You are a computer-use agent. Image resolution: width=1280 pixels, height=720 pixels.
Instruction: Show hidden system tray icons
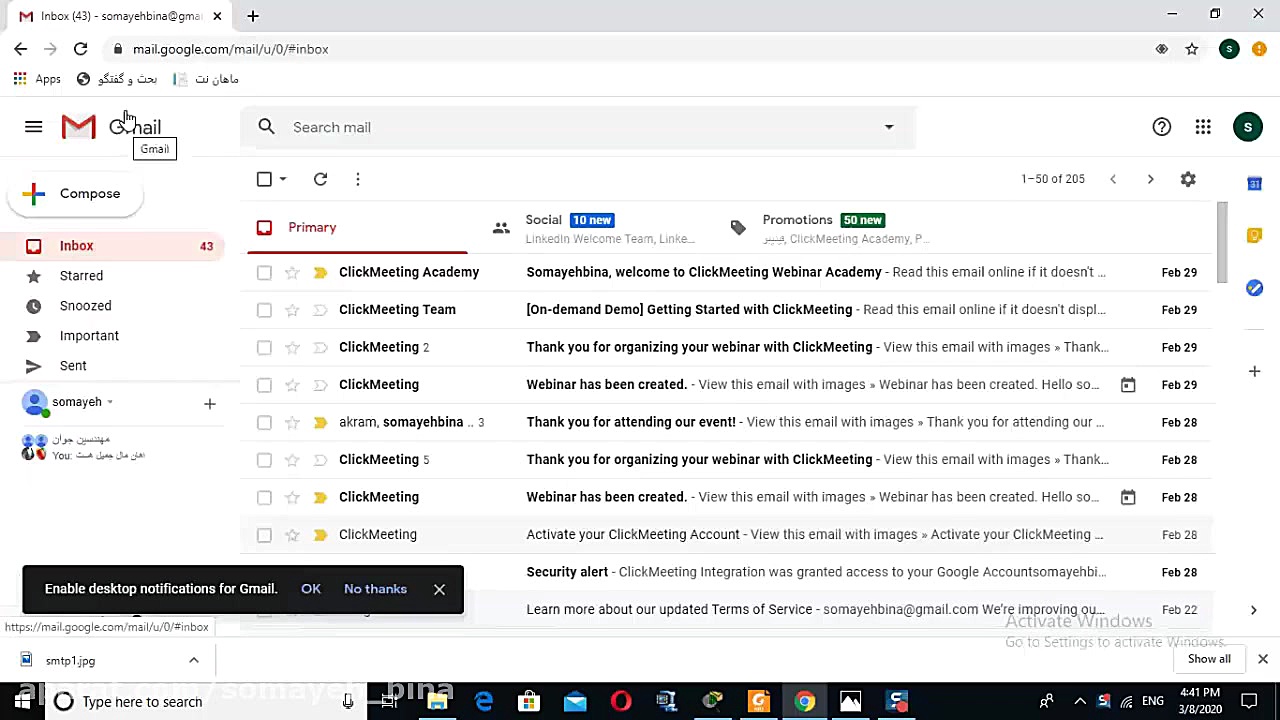tap(1080, 701)
